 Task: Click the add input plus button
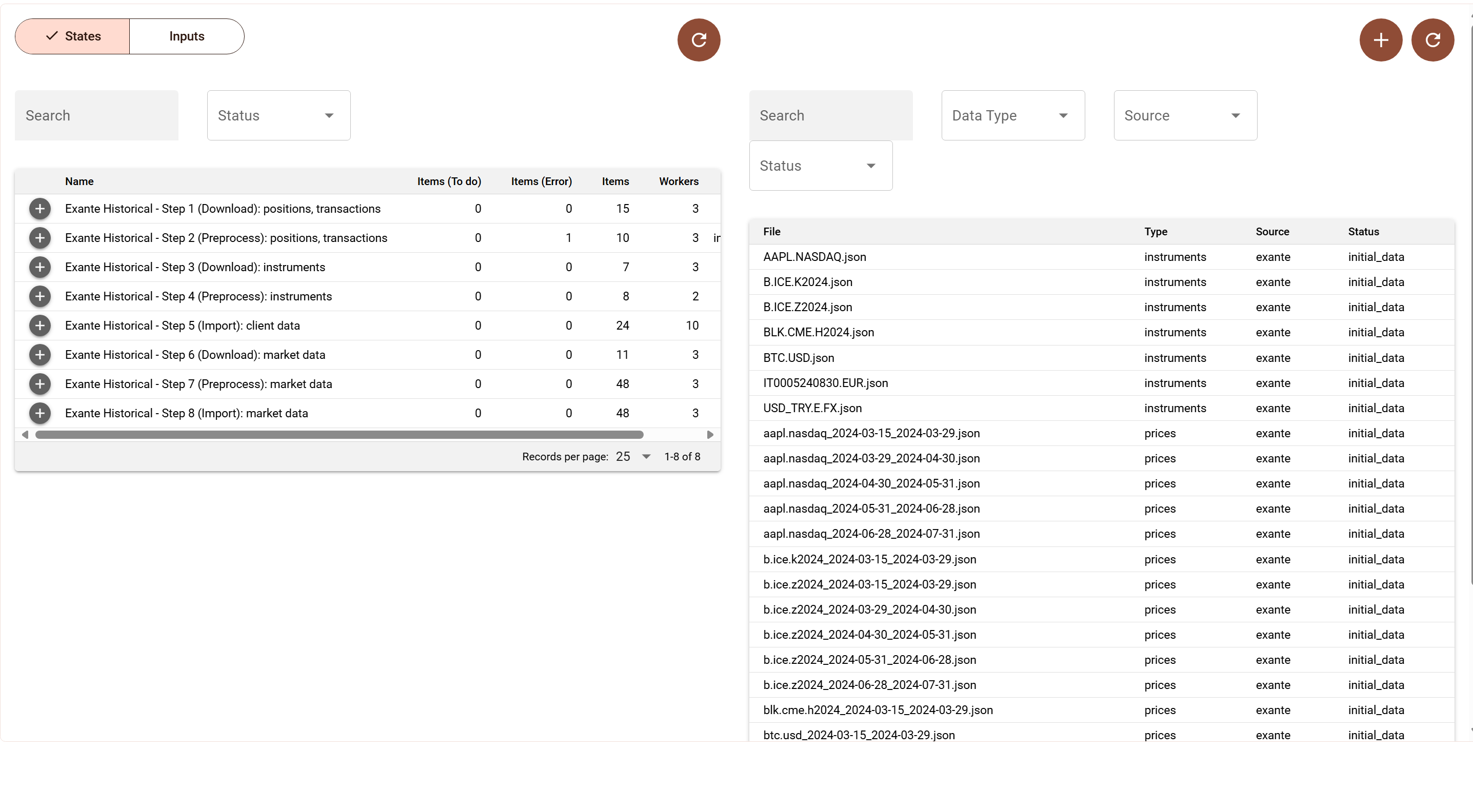1380,40
